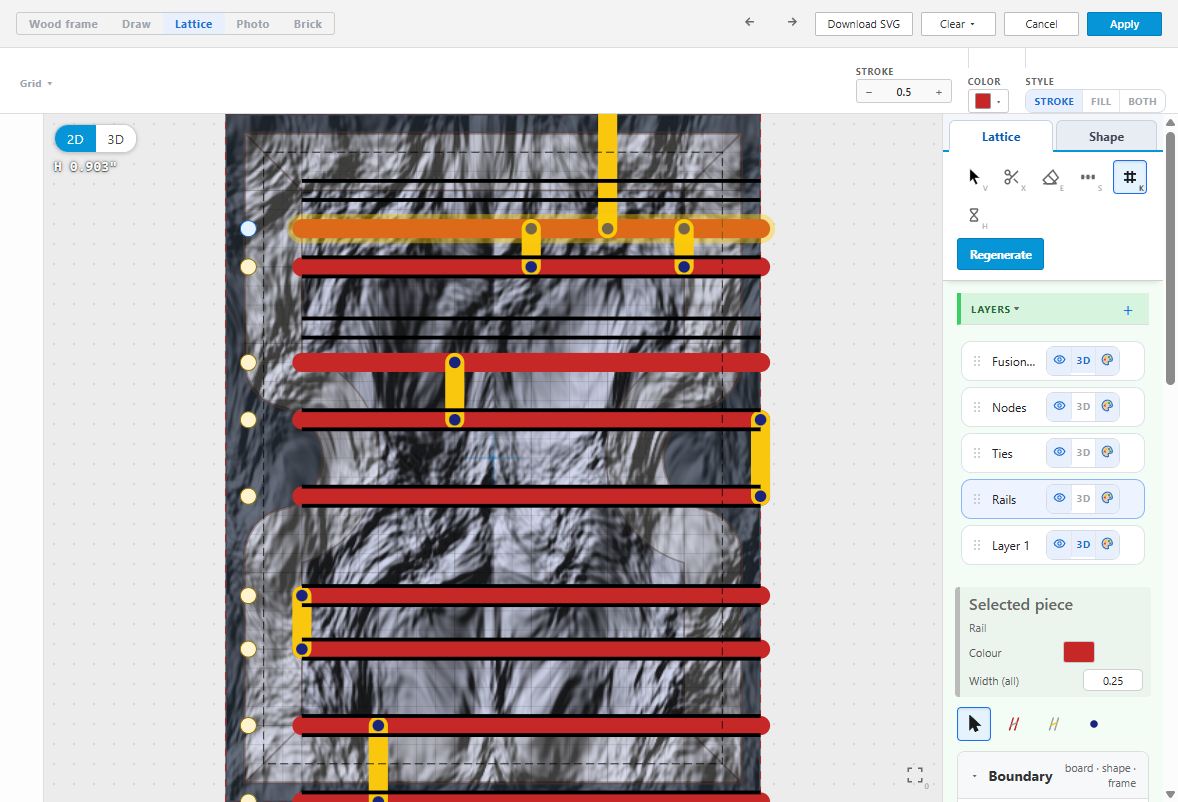Open the Lattice mode tab
The height and width of the screenshot is (802, 1178).
pos(193,24)
